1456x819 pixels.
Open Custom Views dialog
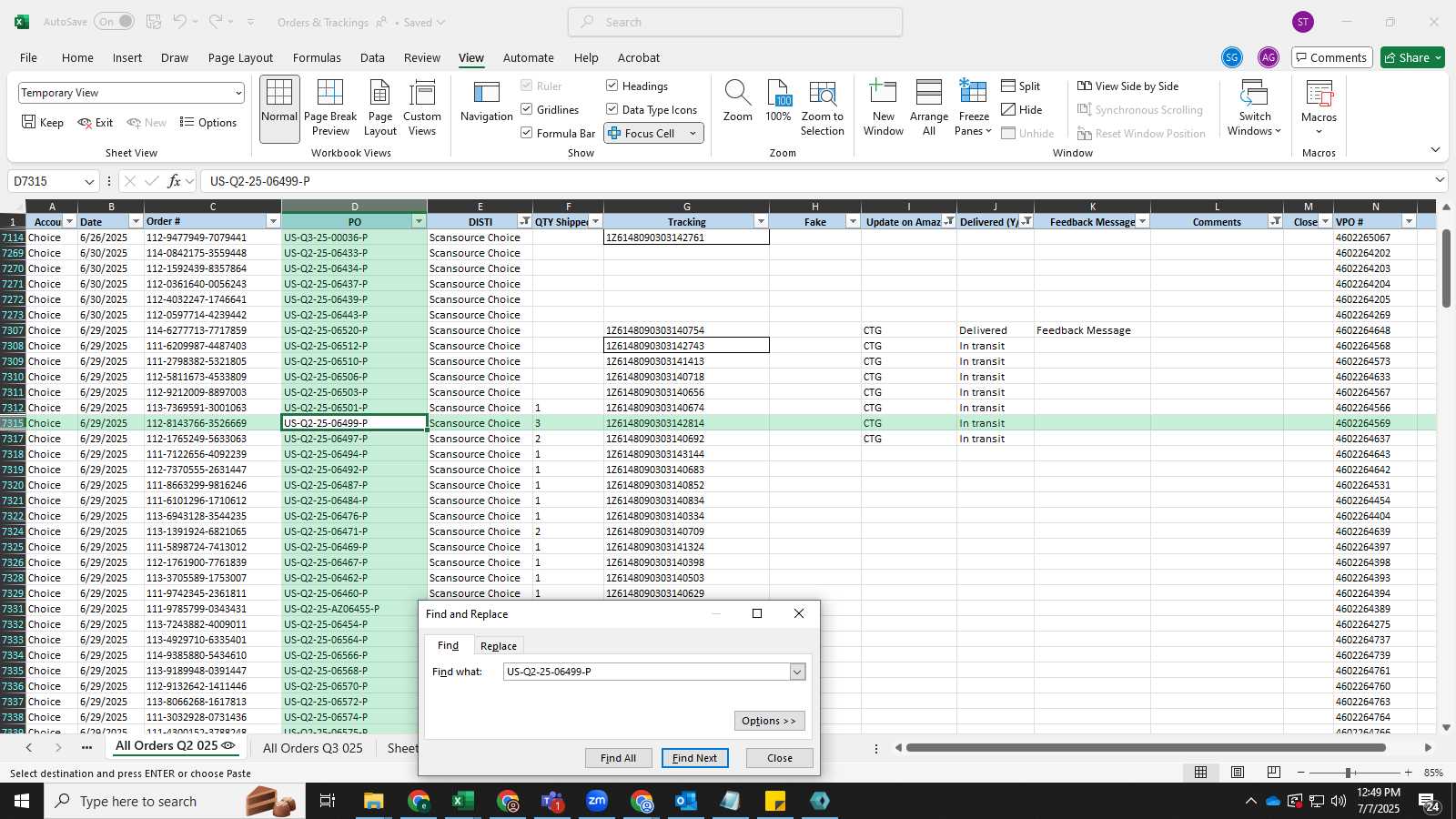click(x=422, y=109)
